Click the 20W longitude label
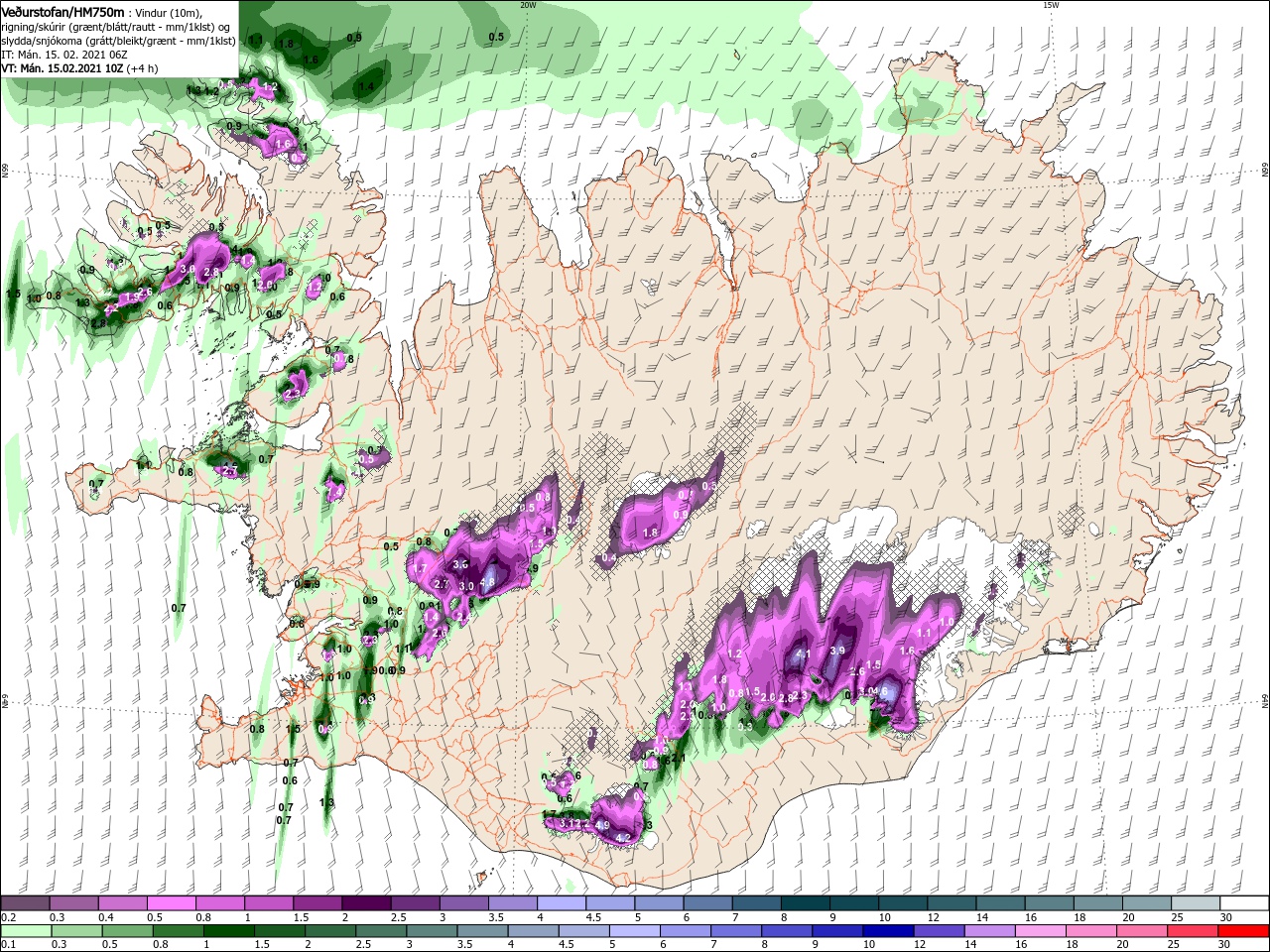This screenshot has width=1270, height=952. (x=528, y=5)
